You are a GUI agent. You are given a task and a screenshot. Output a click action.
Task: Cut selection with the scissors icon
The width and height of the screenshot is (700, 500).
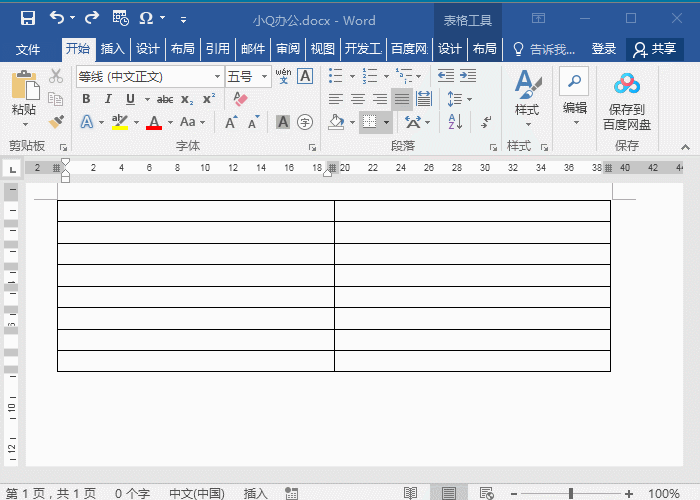pos(56,76)
